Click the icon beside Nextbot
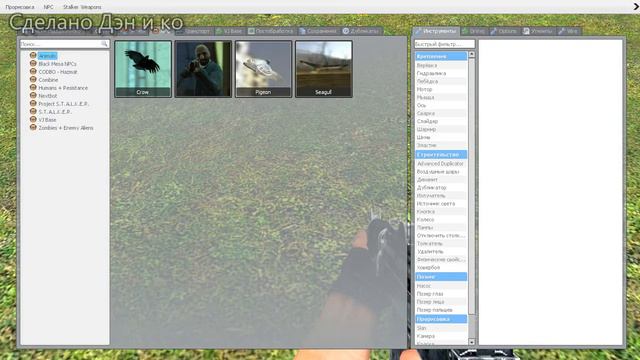The image size is (640, 360). tap(33, 96)
